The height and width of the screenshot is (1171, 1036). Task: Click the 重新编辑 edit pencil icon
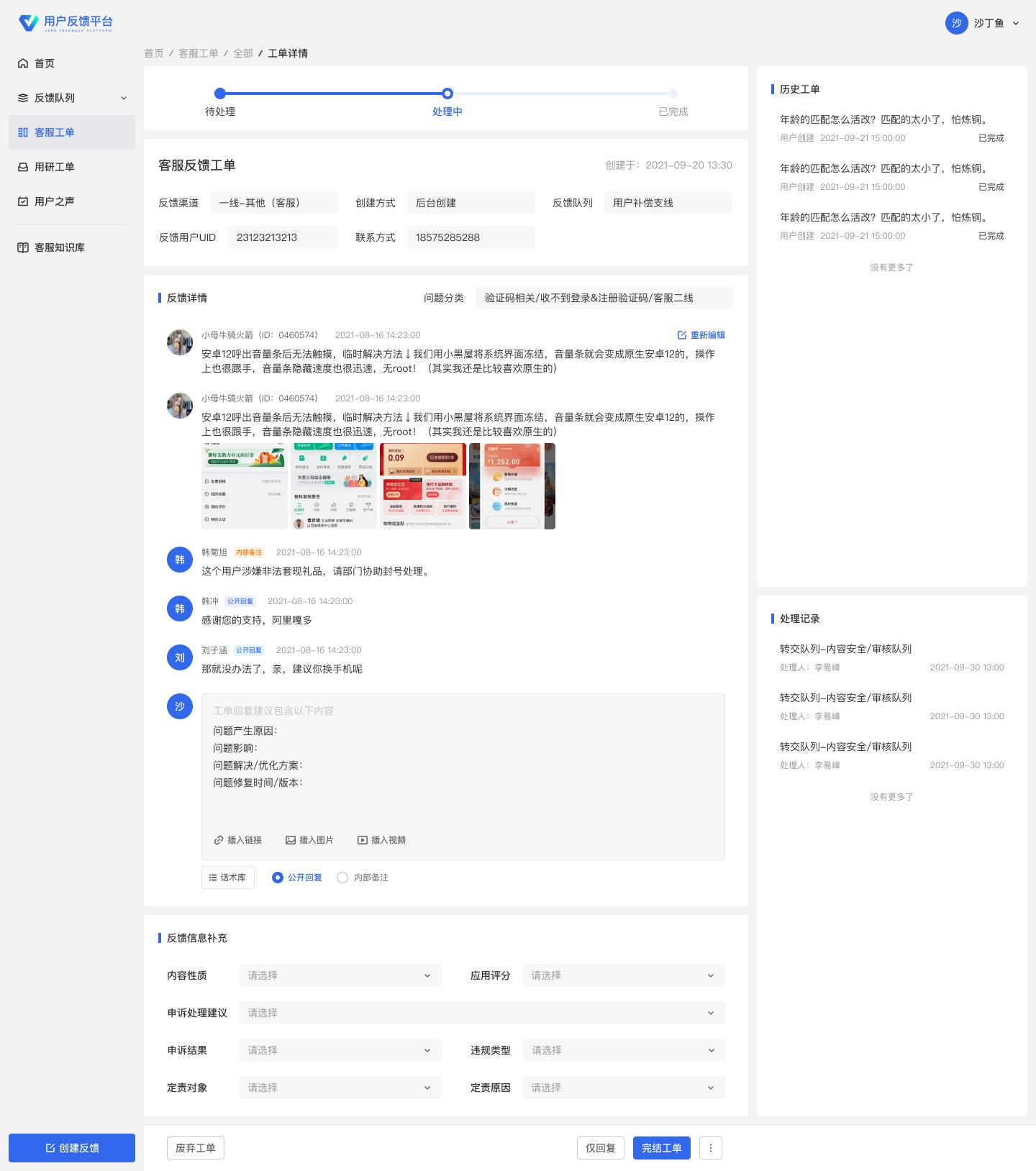[x=682, y=335]
